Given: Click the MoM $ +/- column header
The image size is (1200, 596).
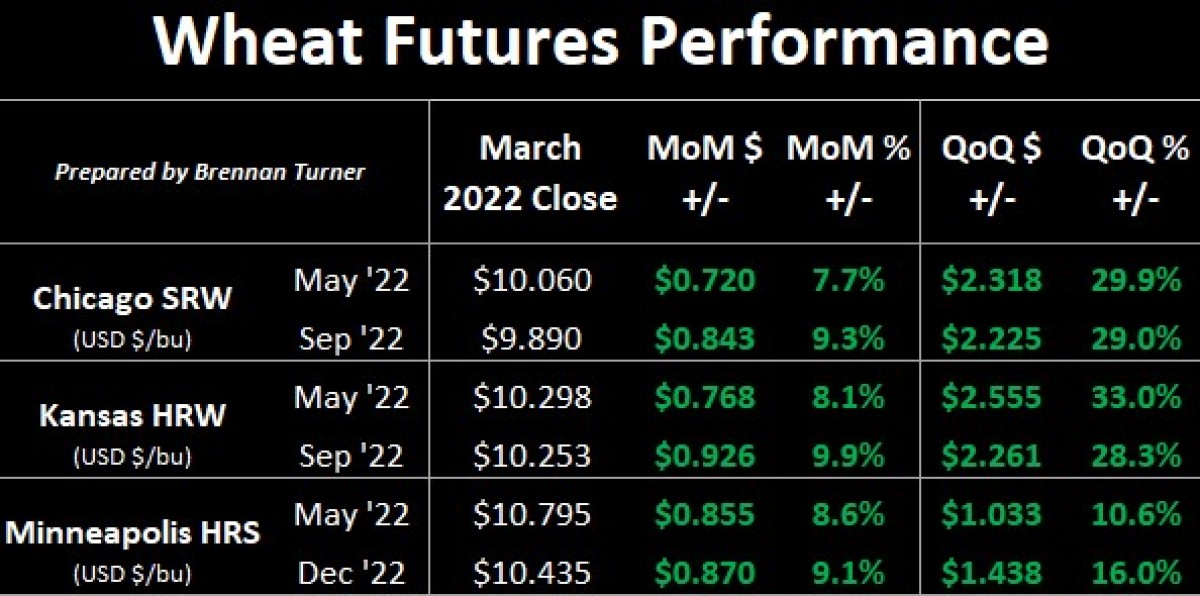Looking at the screenshot, I should coord(705,172).
